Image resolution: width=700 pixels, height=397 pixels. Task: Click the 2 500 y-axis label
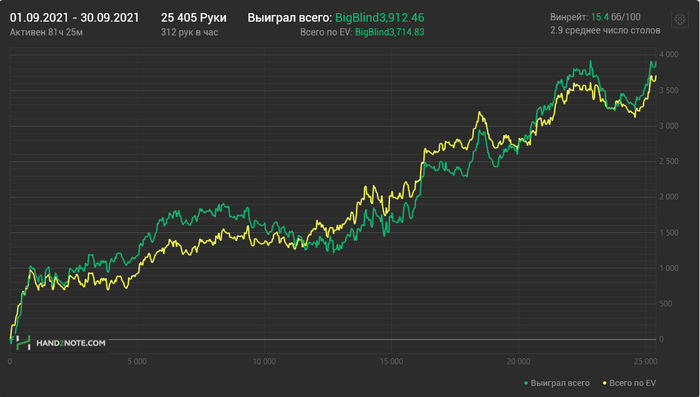point(668,161)
